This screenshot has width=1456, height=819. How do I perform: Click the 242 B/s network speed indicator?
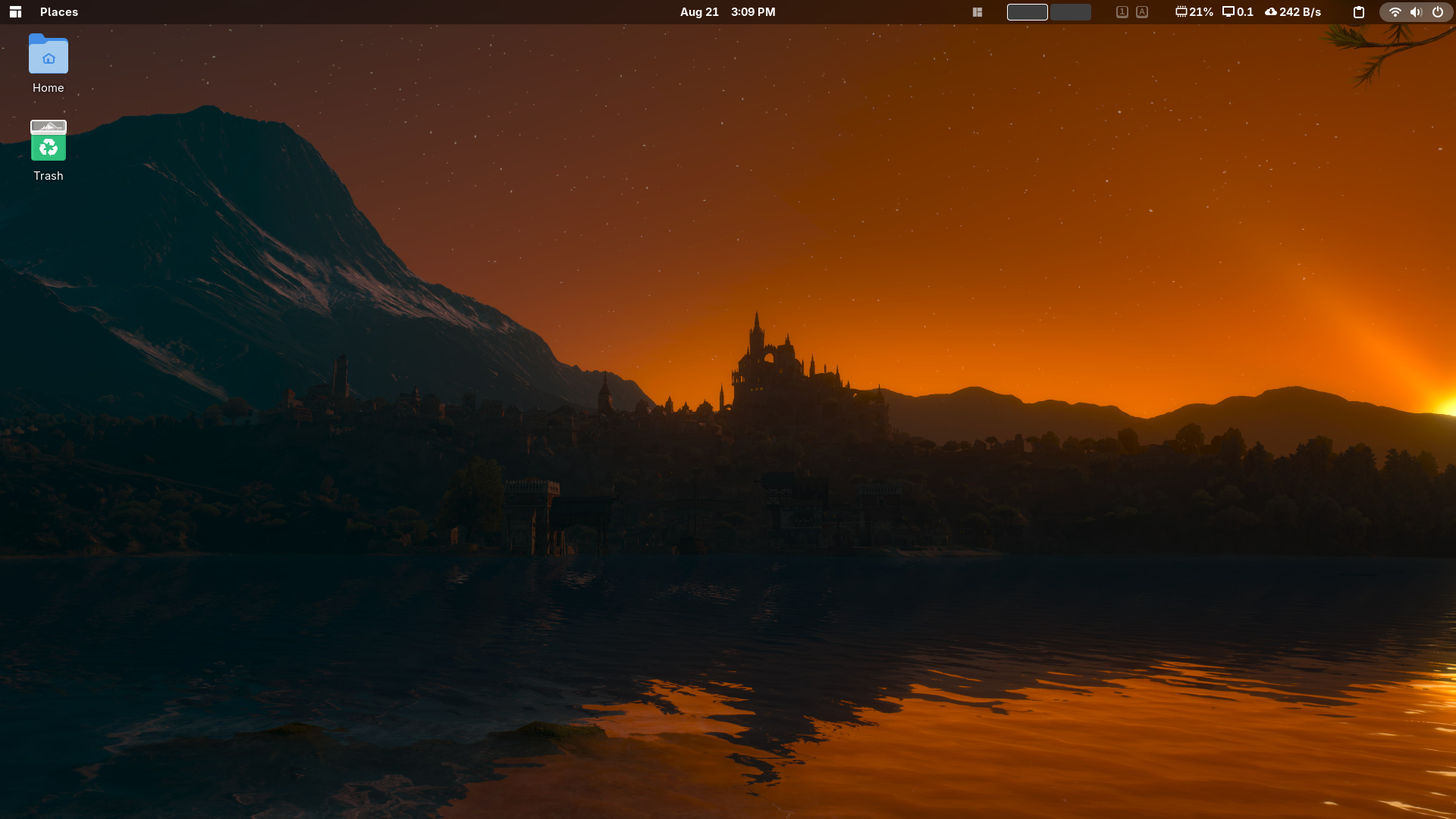pyautogui.click(x=1293, y=12)
